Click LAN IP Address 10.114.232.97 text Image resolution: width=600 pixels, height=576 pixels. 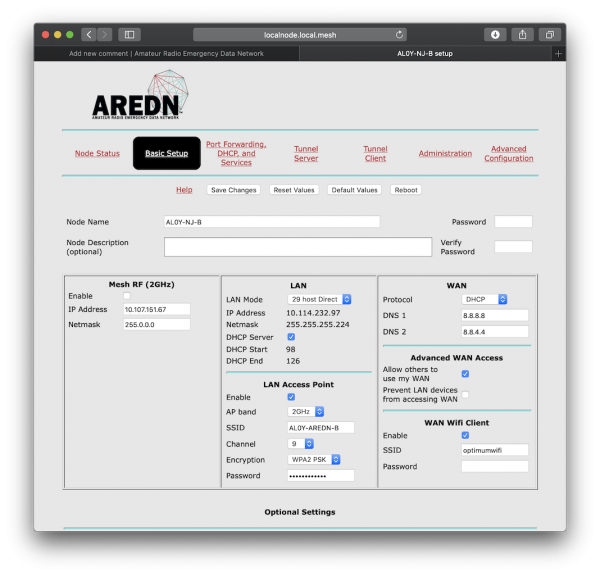(x=313, y=313)
